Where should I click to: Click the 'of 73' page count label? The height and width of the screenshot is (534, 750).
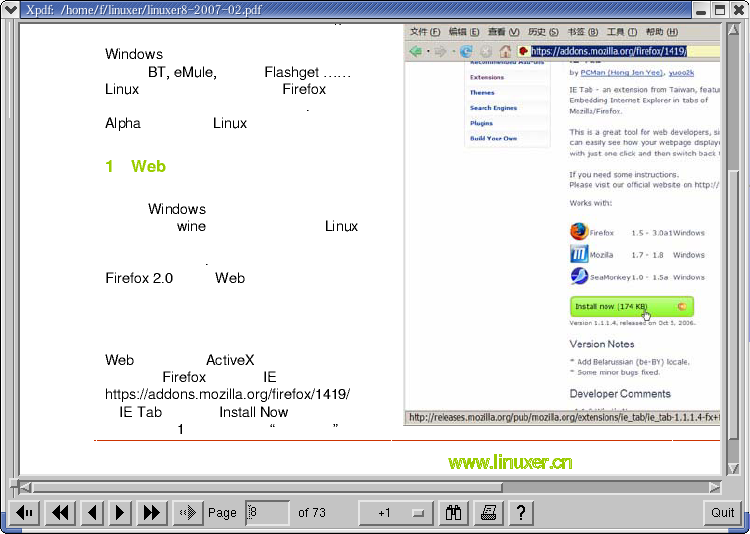tap(311, 513)
